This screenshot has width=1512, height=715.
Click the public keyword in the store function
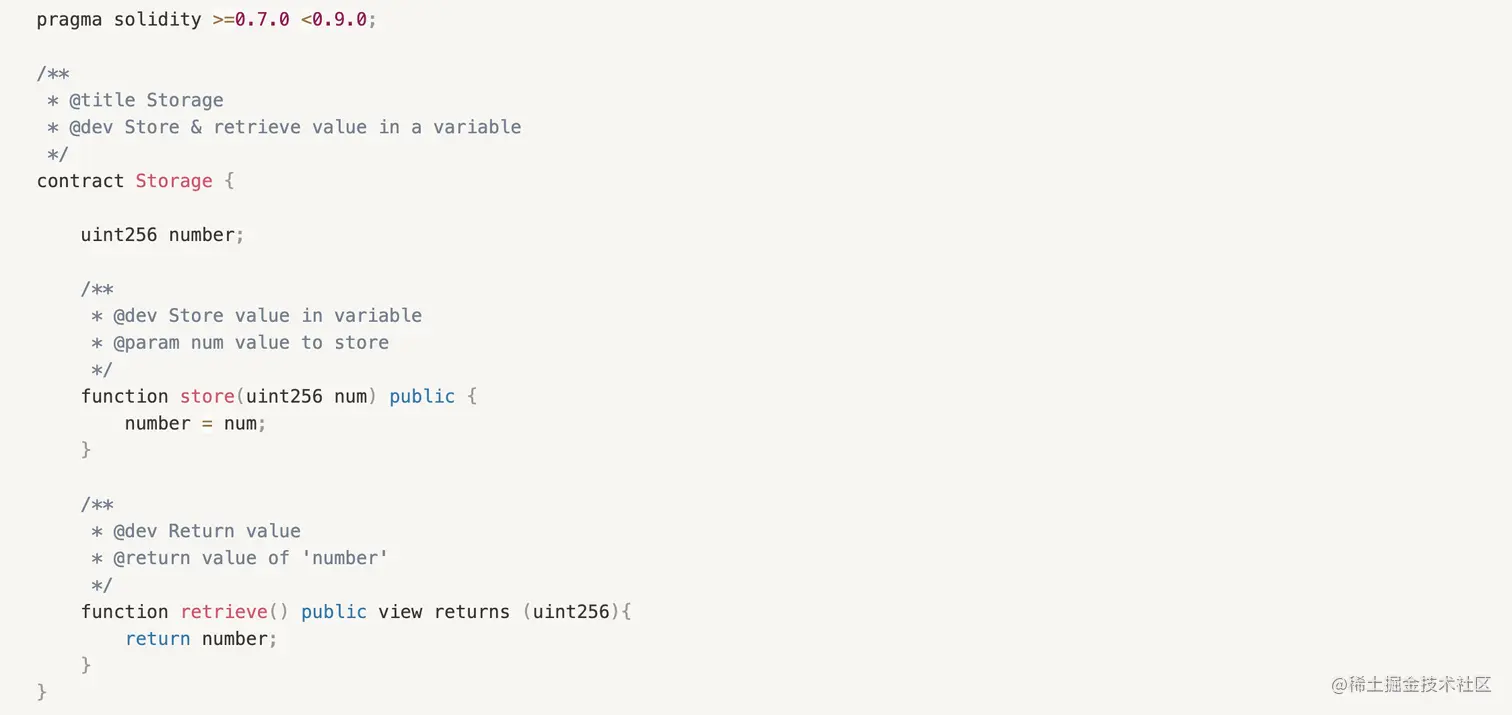(x=422, y=396)
